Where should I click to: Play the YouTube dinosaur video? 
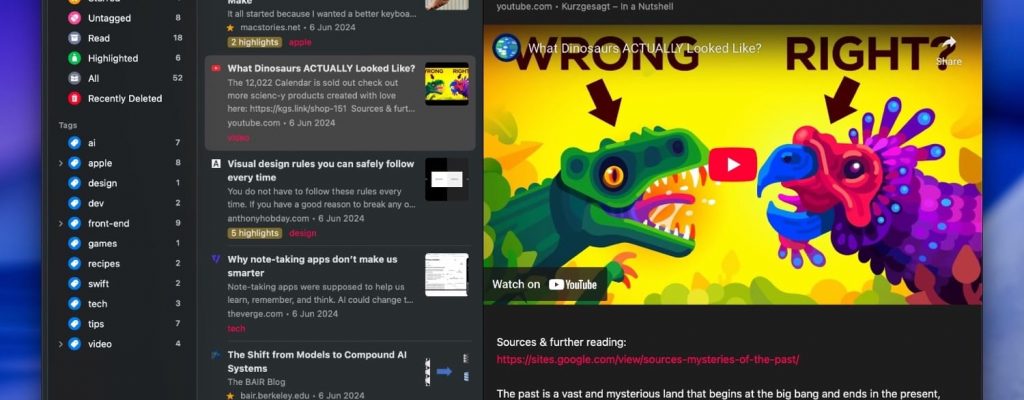(732, 164)
